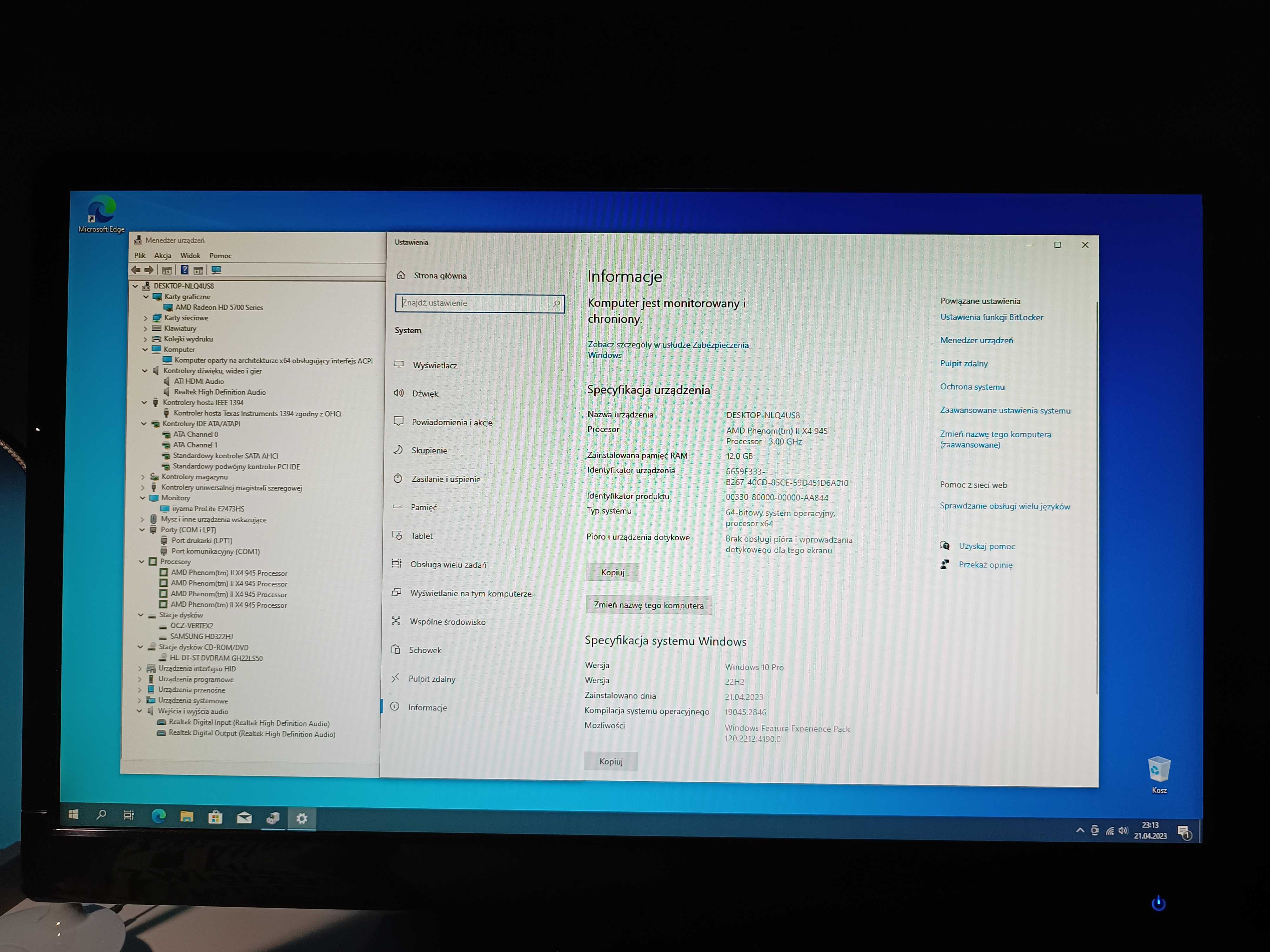
Task: Select AMD Radeon HD 5700 Series device
Action: point(219,307)
